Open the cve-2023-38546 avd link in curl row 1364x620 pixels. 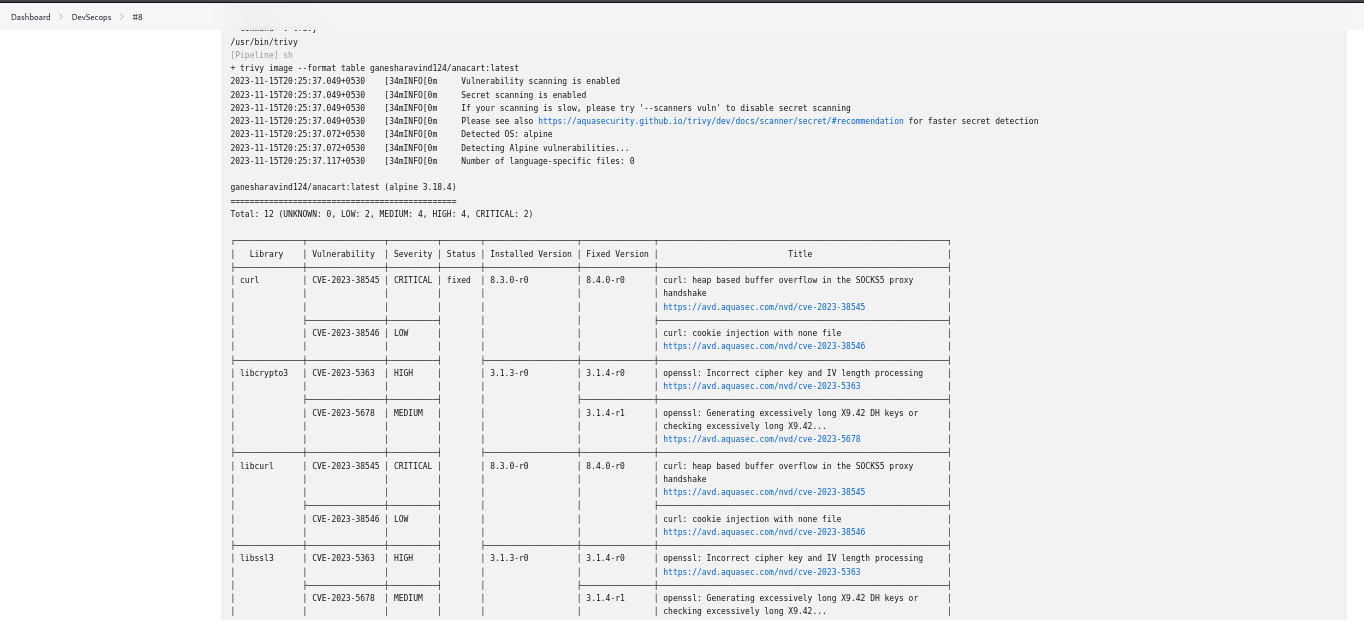(x=764, y=346)
